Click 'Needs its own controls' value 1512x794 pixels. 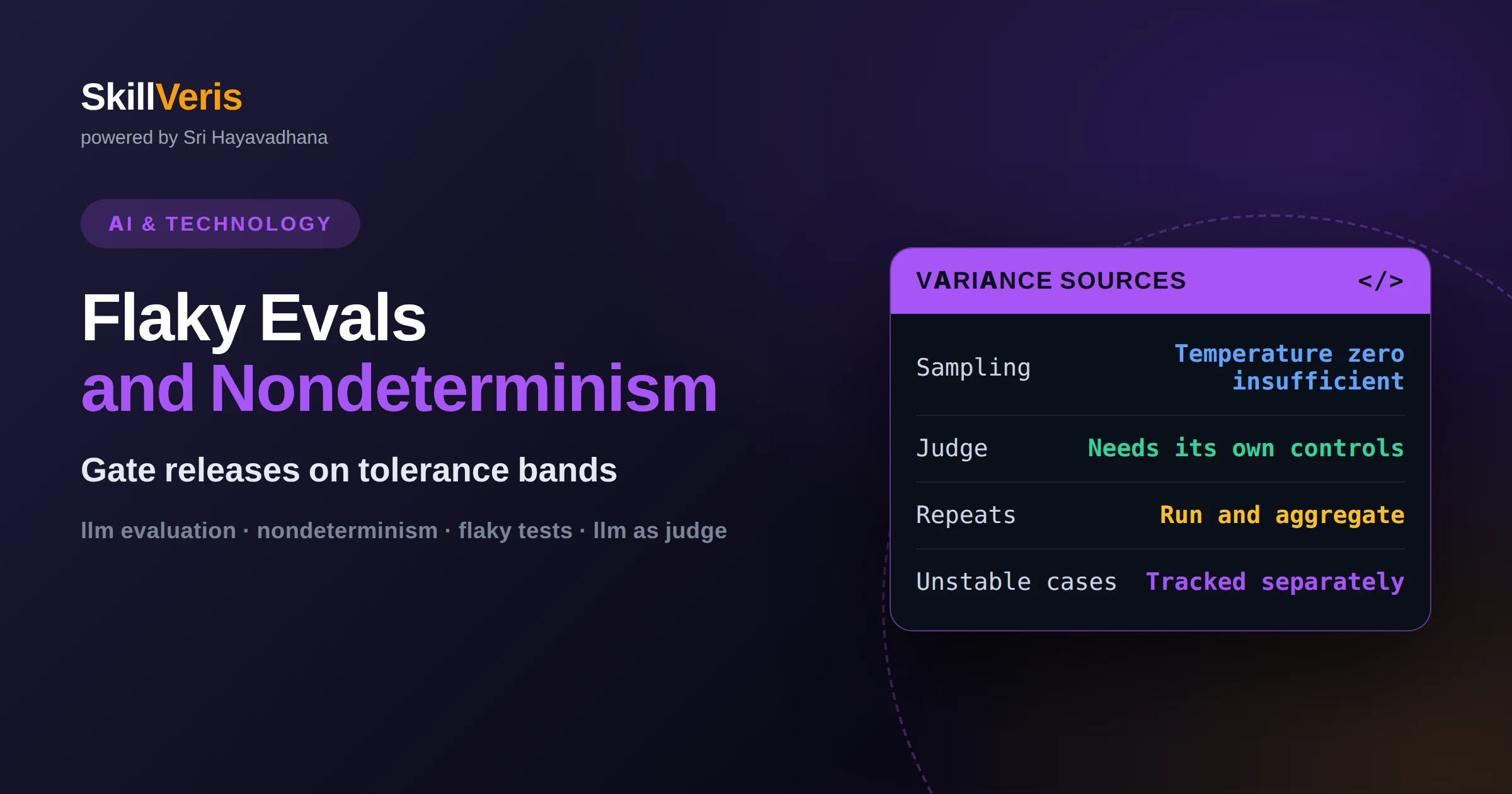(1246, 448)
